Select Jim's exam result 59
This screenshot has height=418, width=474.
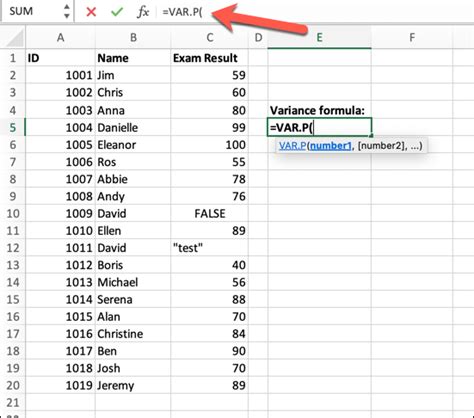[210, 75]
